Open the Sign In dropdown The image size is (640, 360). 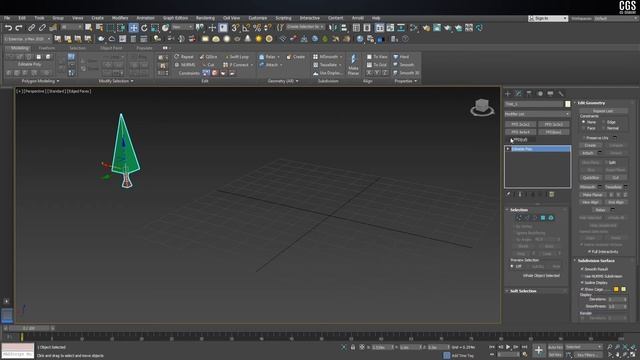[x=548, y=18]
